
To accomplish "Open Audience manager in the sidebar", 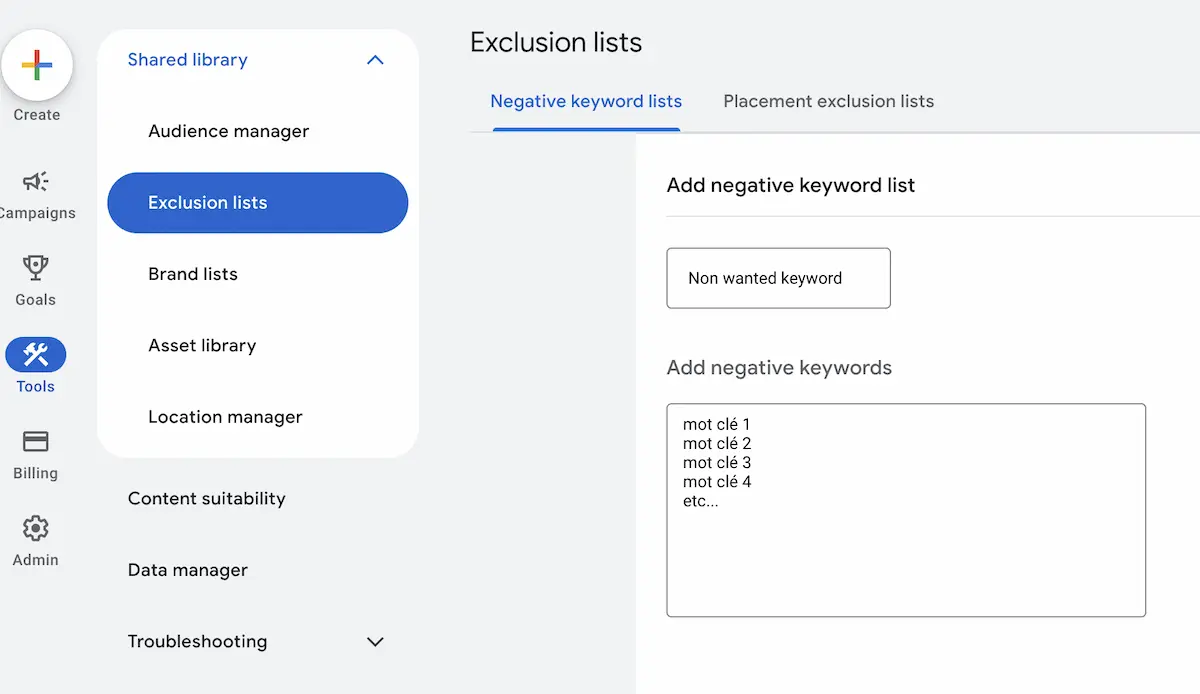I will (x=229, y=131).
